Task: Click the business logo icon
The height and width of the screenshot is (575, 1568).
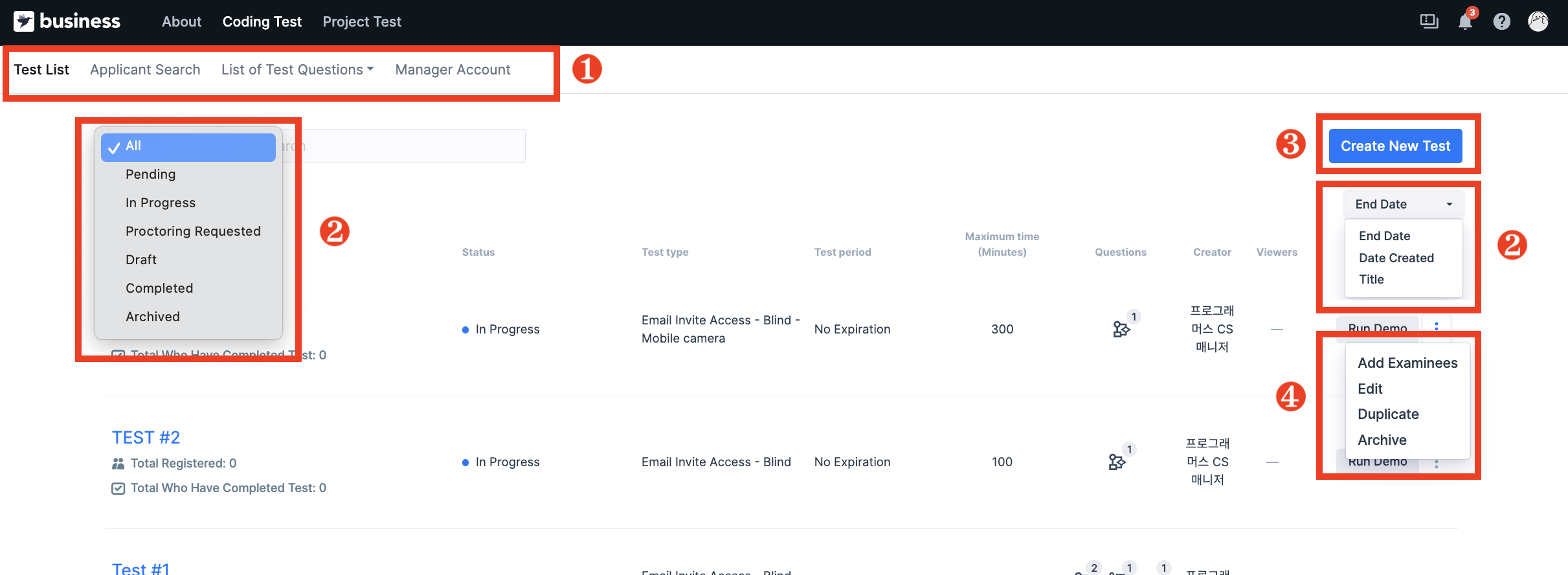Action: point(24,21)
